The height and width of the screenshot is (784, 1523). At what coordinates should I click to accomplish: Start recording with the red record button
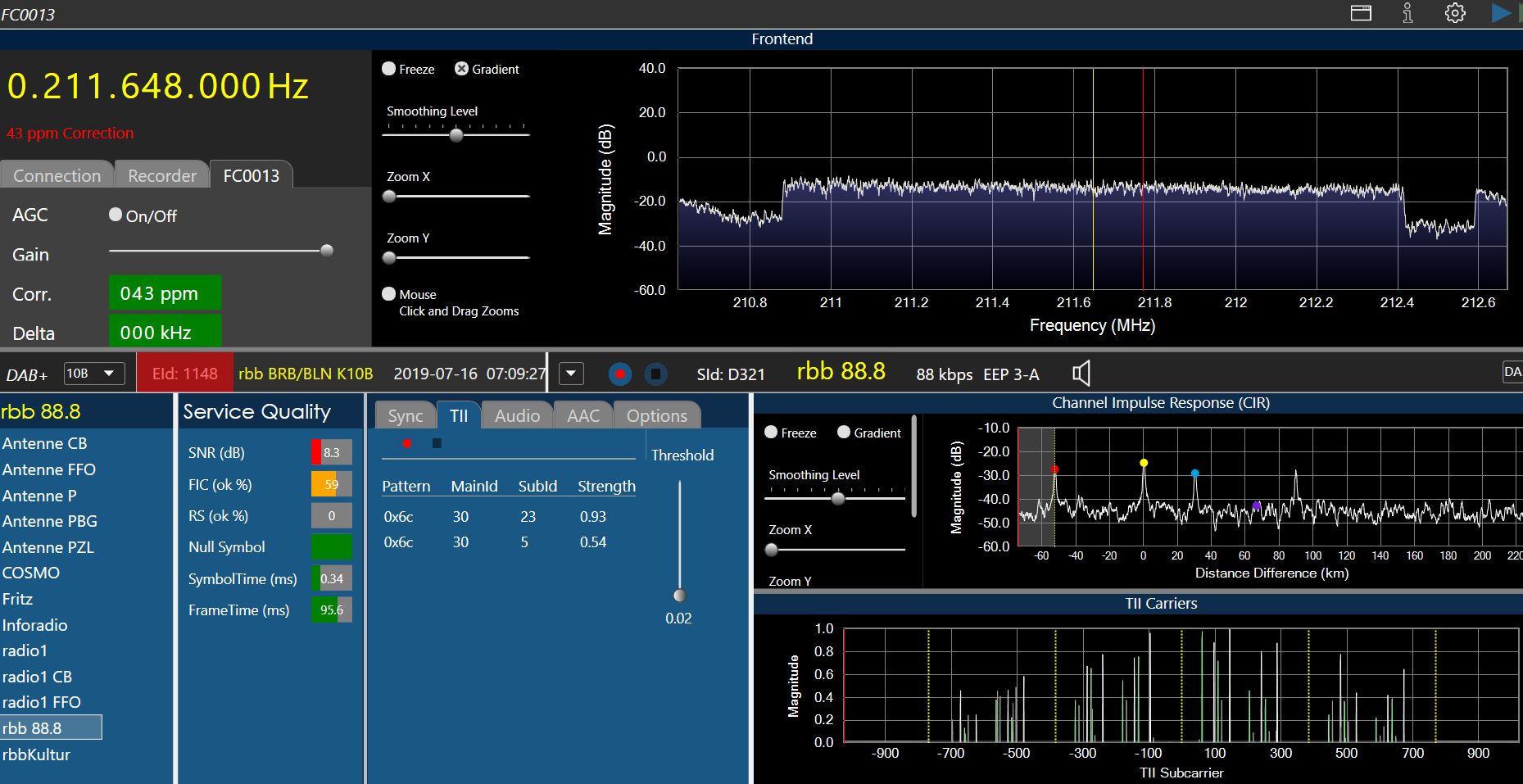(620, 374)
